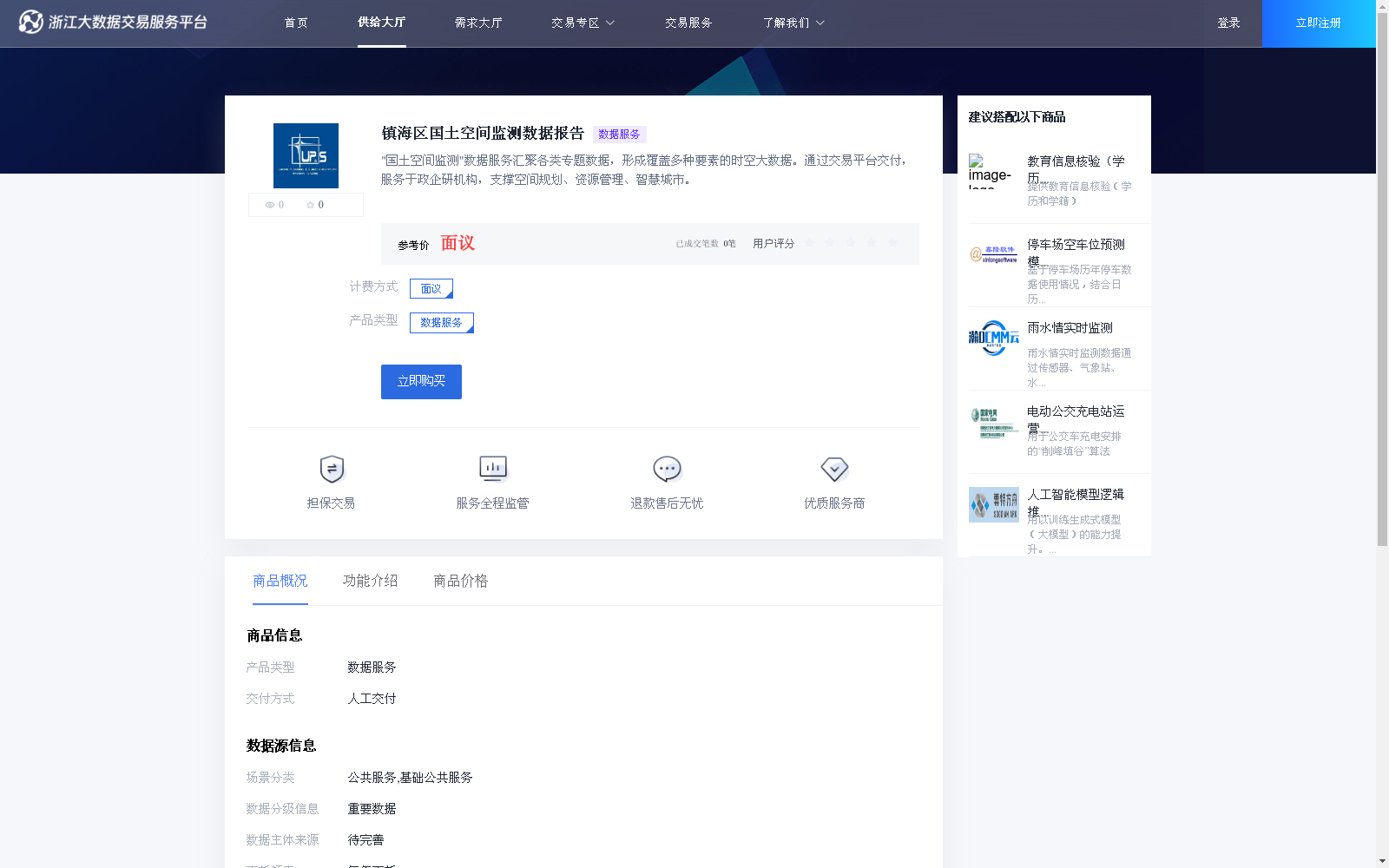
Task: Click the 登录 link
Action: click(x=1228, y=23)
